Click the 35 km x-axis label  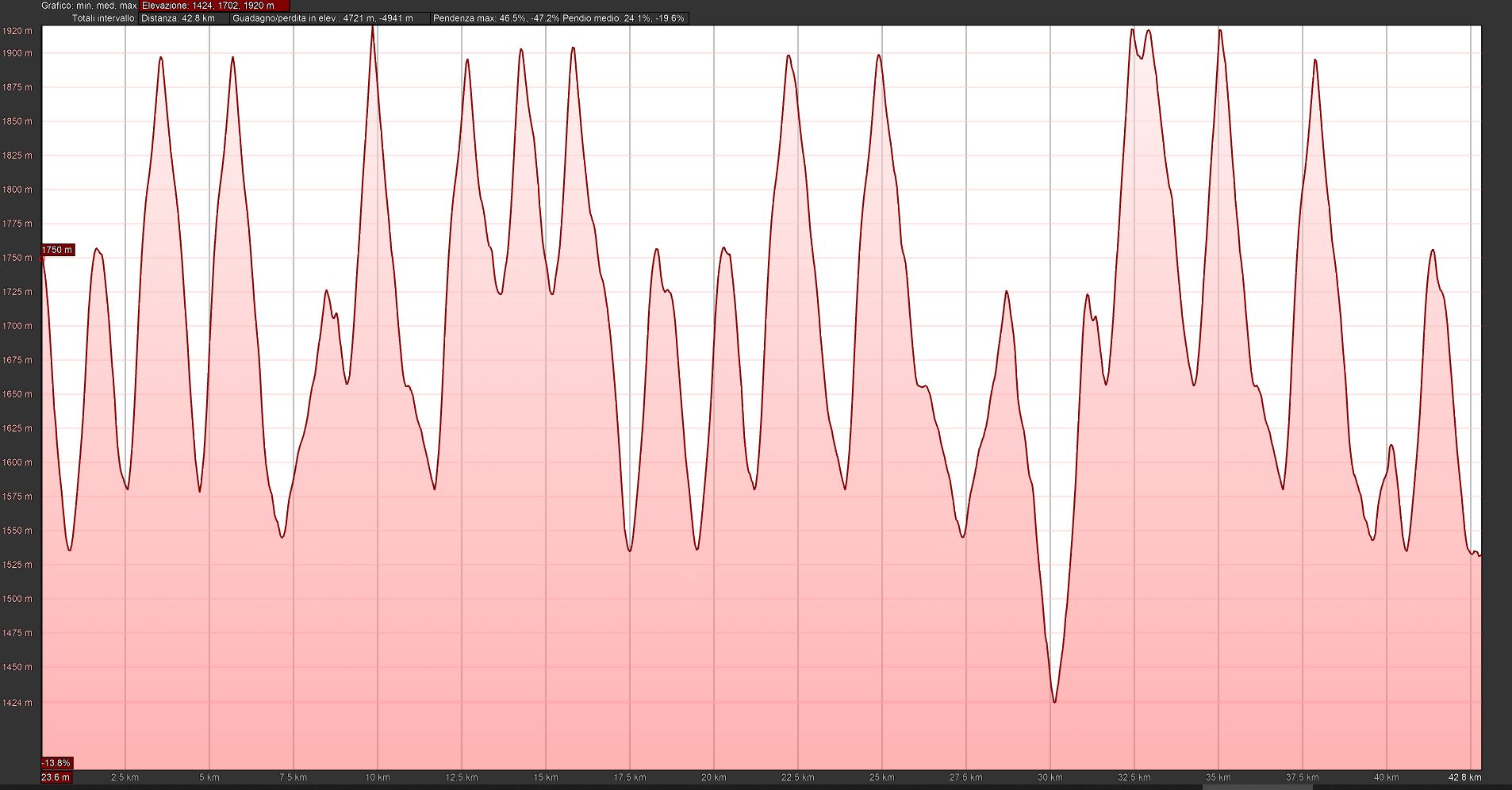tap(1218, 777)
